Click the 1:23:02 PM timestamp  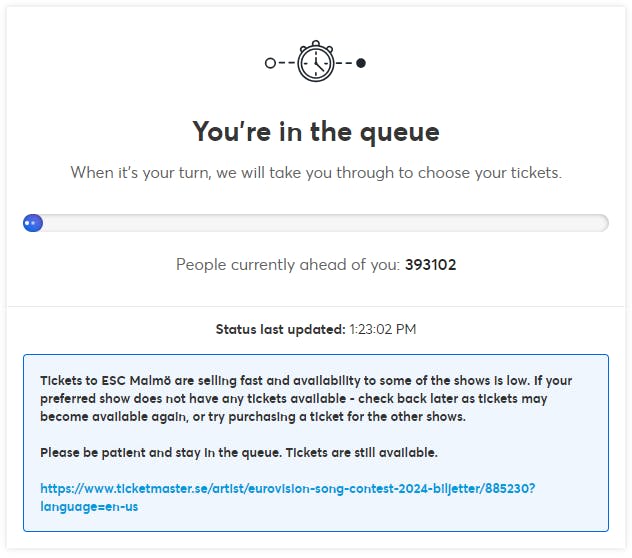point(382,329)
